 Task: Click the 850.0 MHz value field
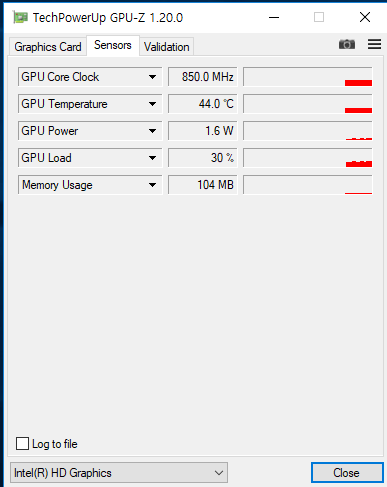click(203, 77)
